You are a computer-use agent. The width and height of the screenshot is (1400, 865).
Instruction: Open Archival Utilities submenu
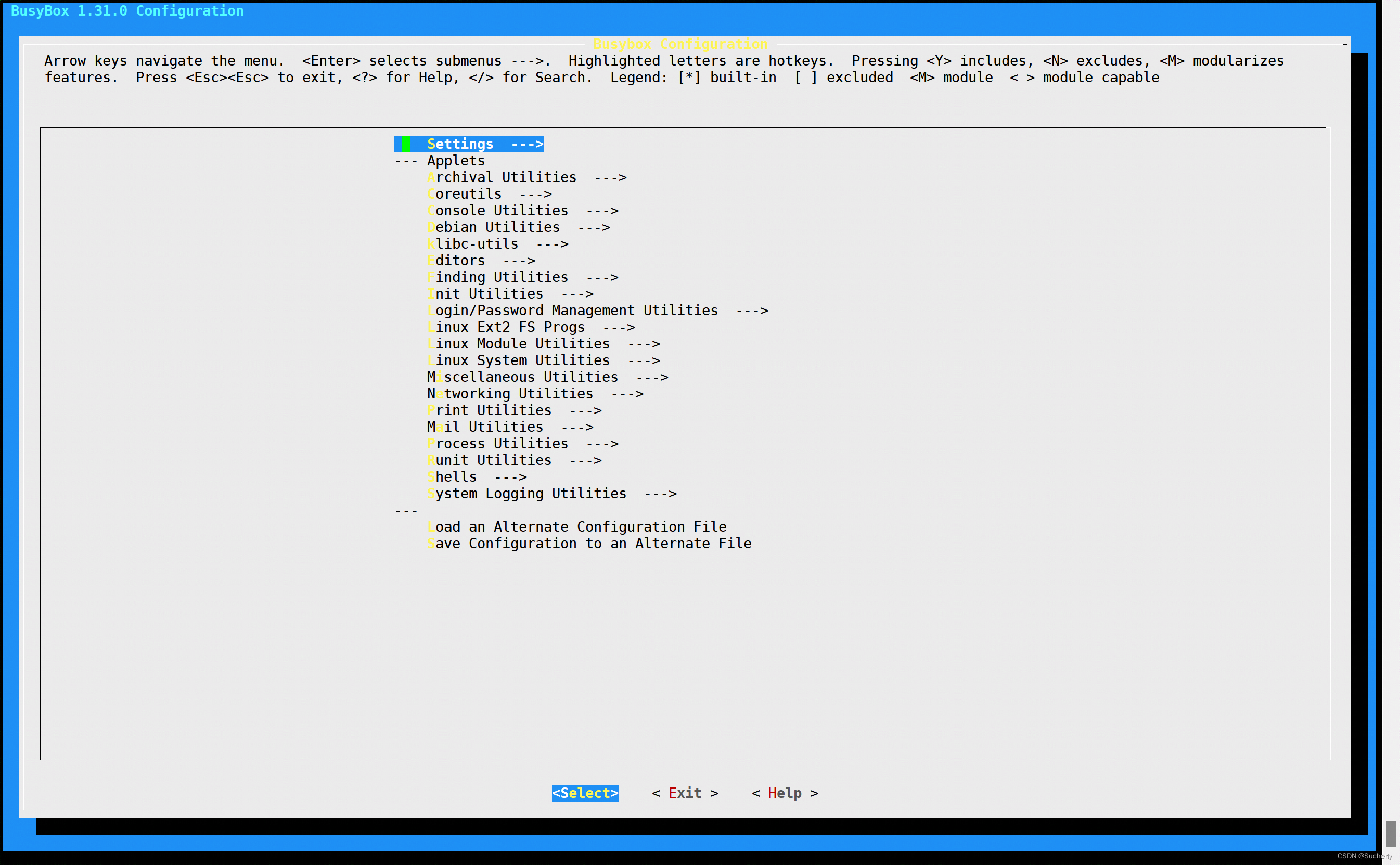tap(527, 177)
